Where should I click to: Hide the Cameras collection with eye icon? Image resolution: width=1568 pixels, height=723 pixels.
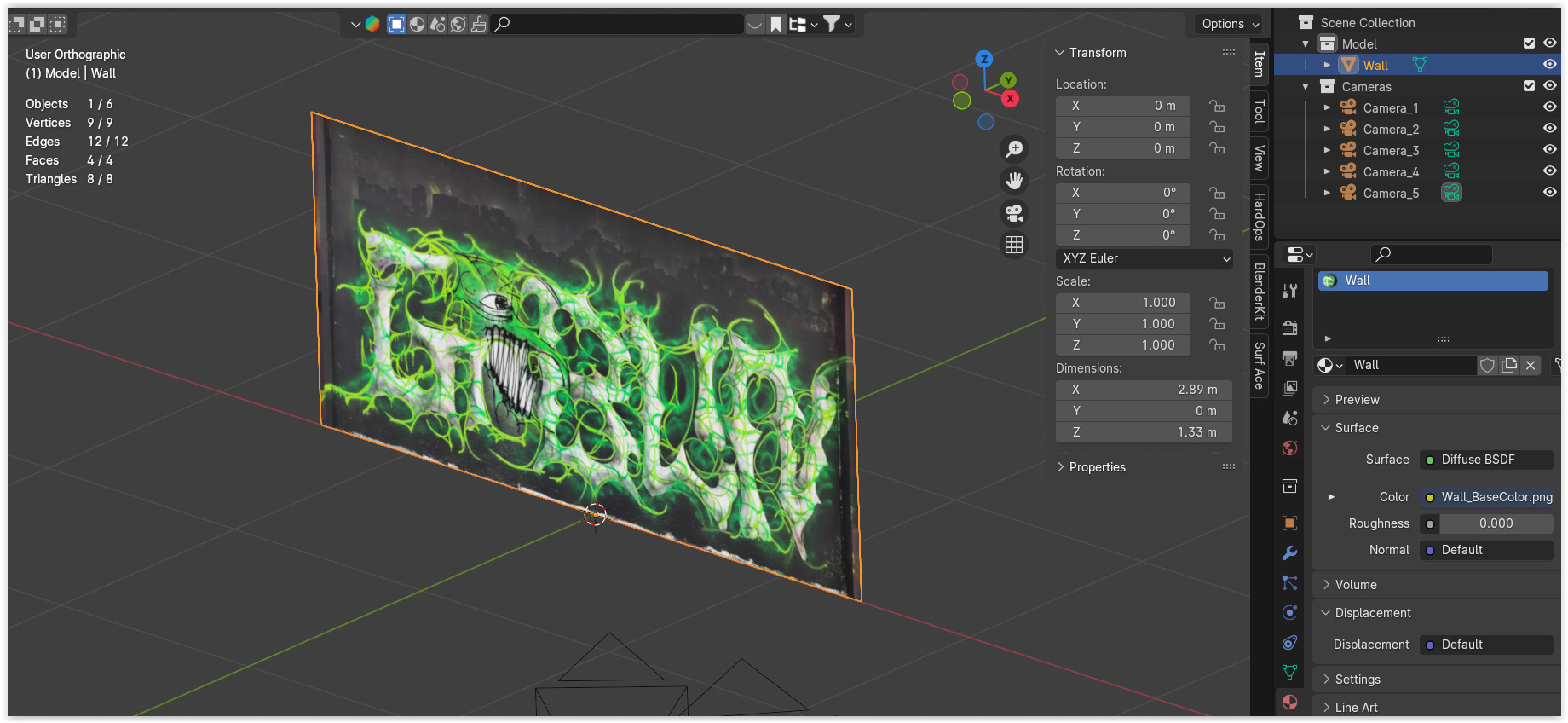point(1550,85)
